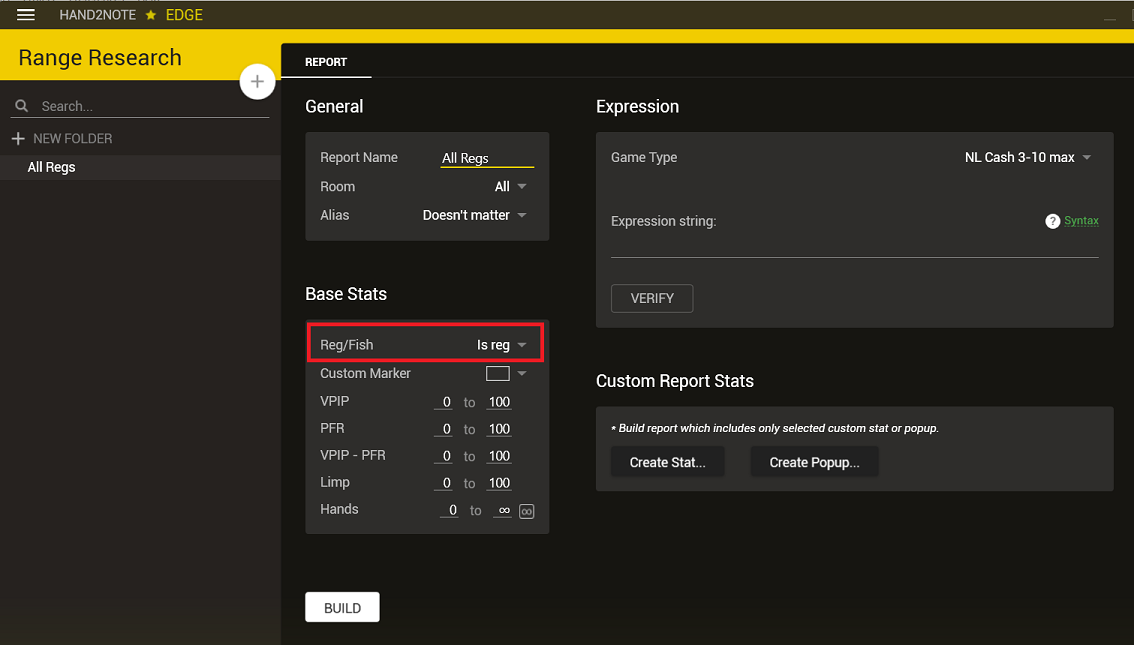Click the VERIFY button
Image resolution: width=1134 pixels, height=645 pixels.
[x=652, y=299]
